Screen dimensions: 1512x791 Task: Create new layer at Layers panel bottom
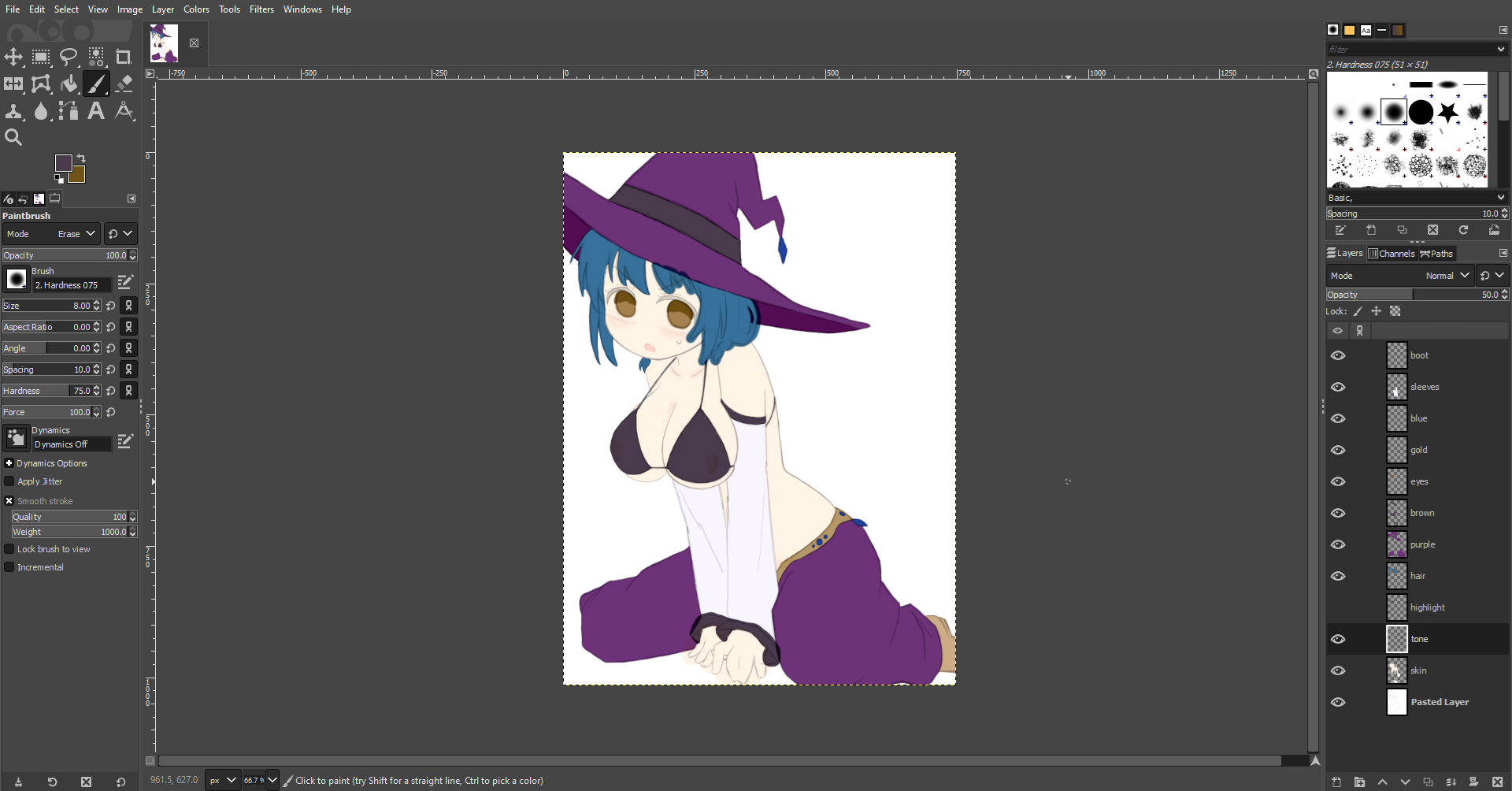(x=1336, y=782)
